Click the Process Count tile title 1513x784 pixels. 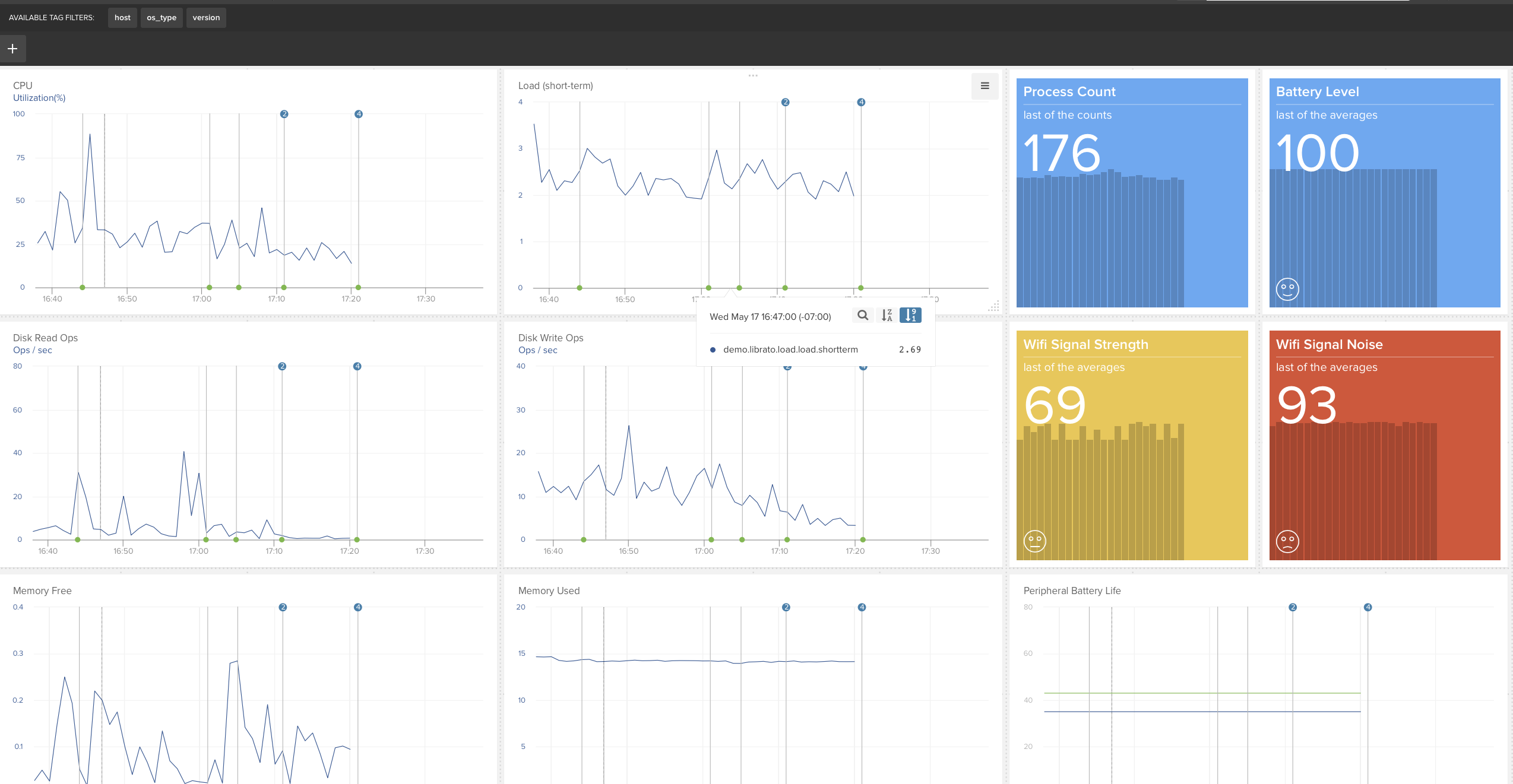pyautogui.click(x=1069, y=92)
